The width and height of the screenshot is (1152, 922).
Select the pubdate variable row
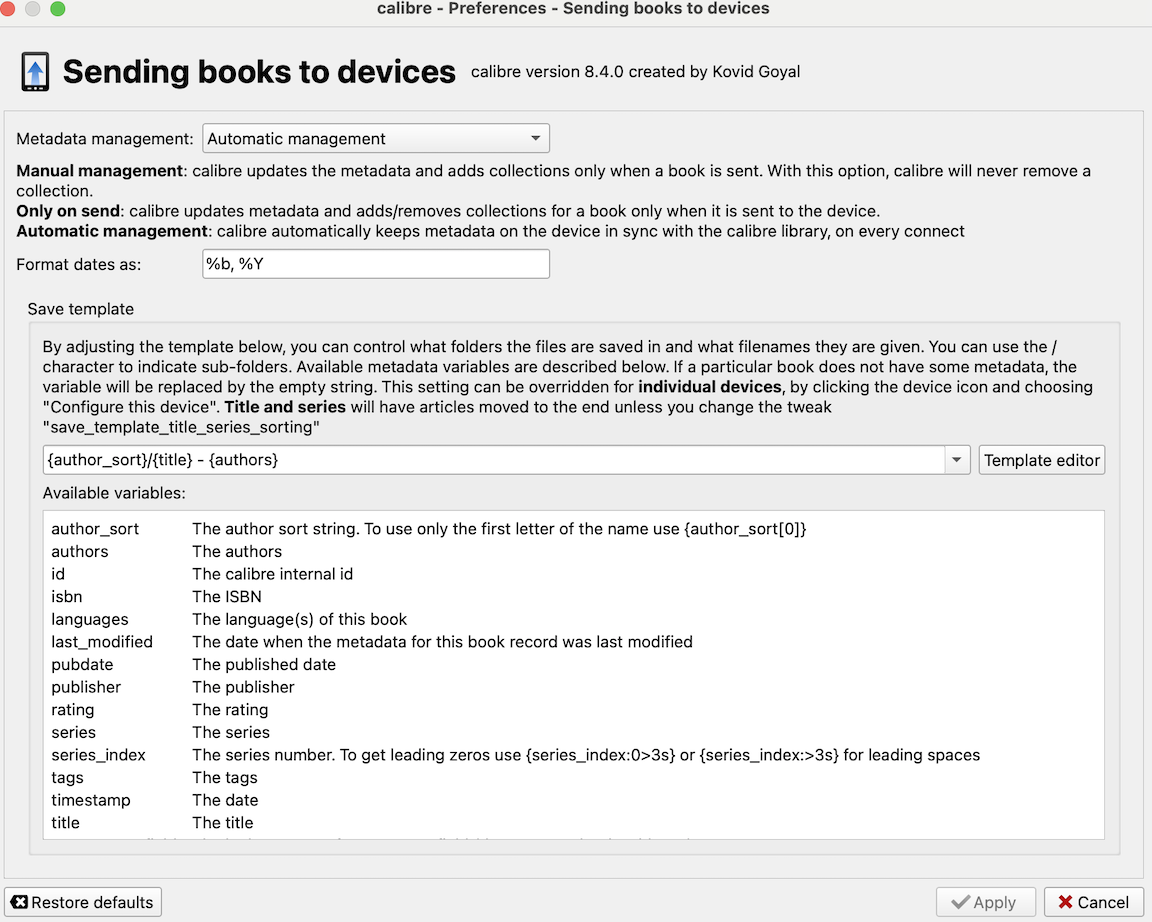click(x=82, y=664)
